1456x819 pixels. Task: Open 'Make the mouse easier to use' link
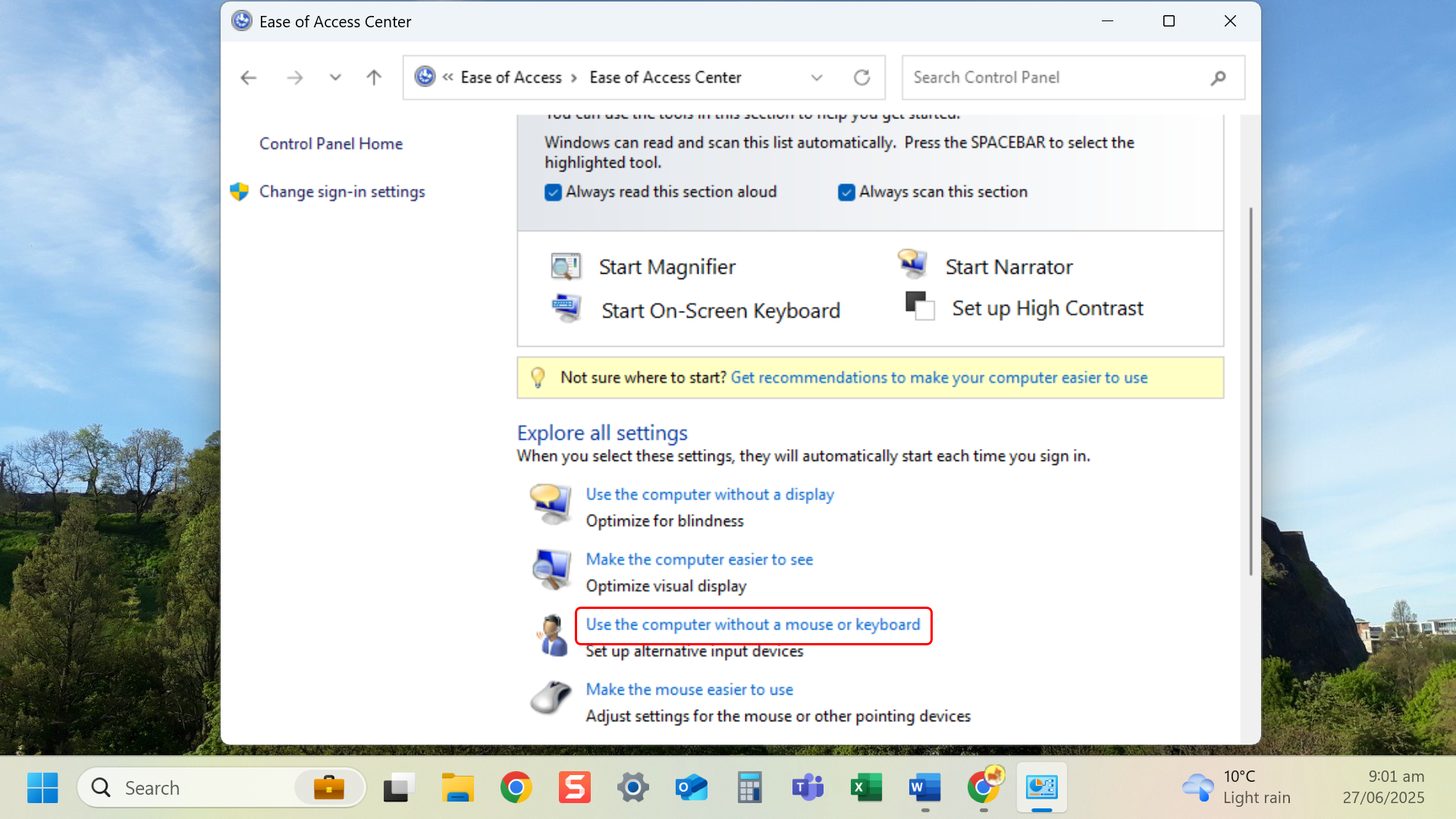[689, 690]
